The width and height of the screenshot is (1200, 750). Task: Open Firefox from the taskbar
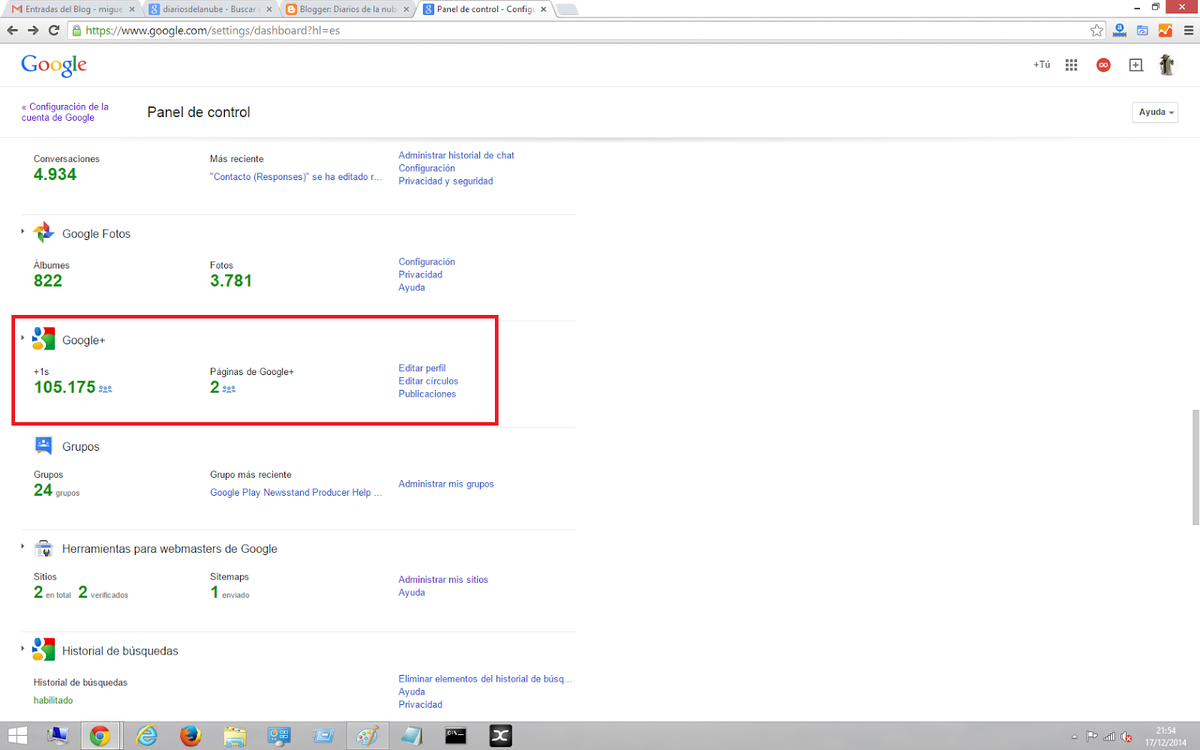[190, 736]
